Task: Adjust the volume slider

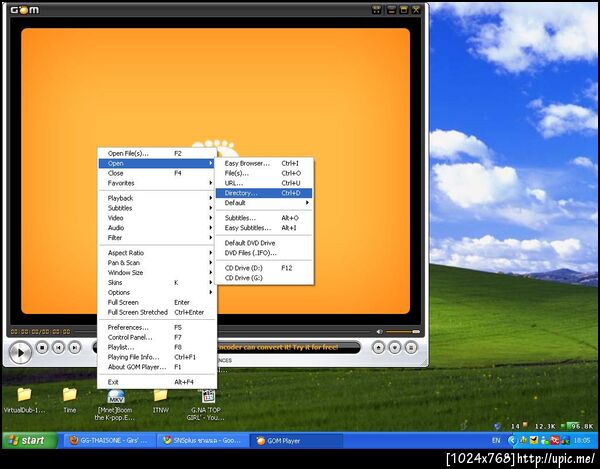Action: click(x=403, y=332)
